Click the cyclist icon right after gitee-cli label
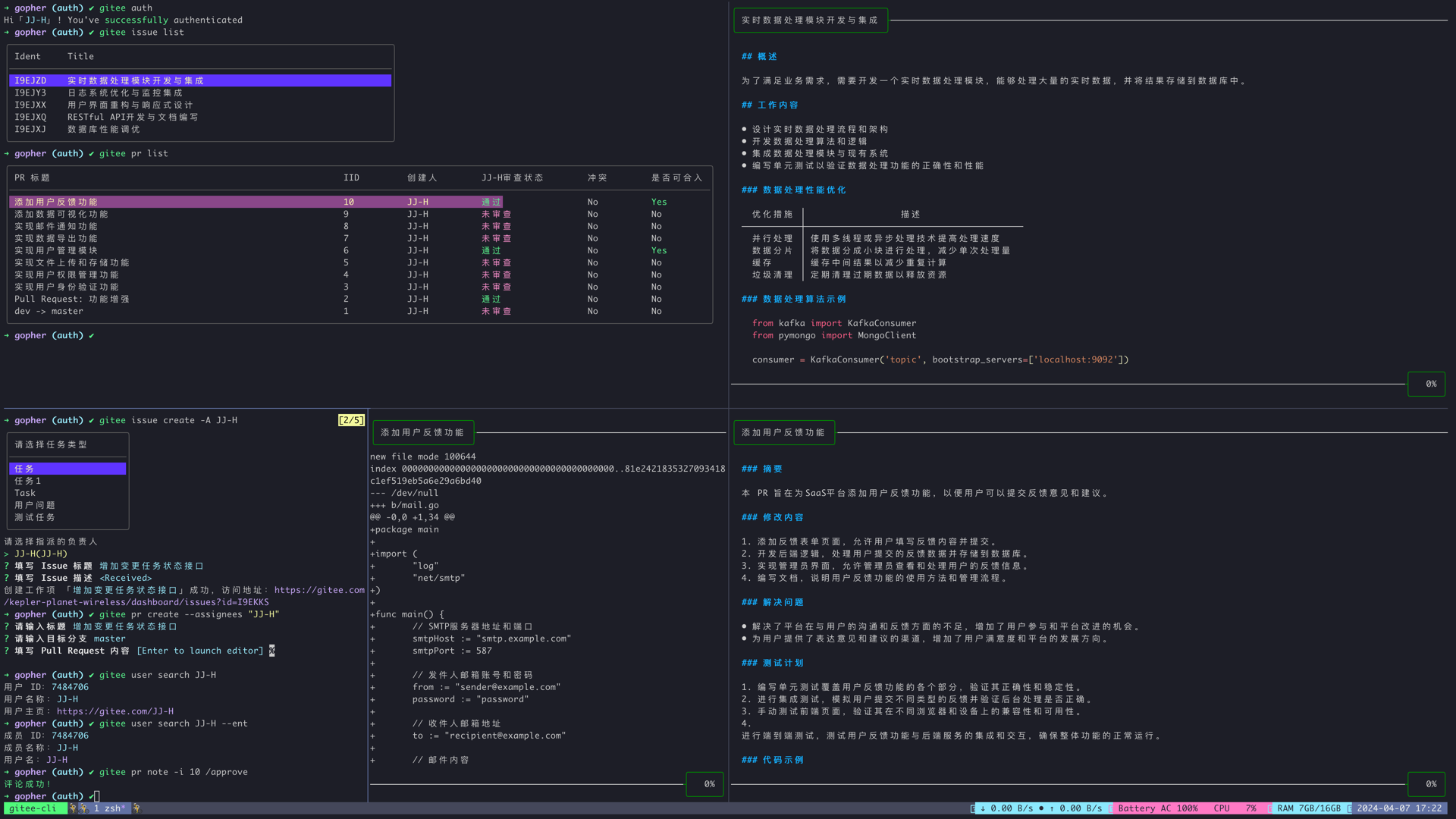The image size is (1456, 819). click(x=73, y=808)
